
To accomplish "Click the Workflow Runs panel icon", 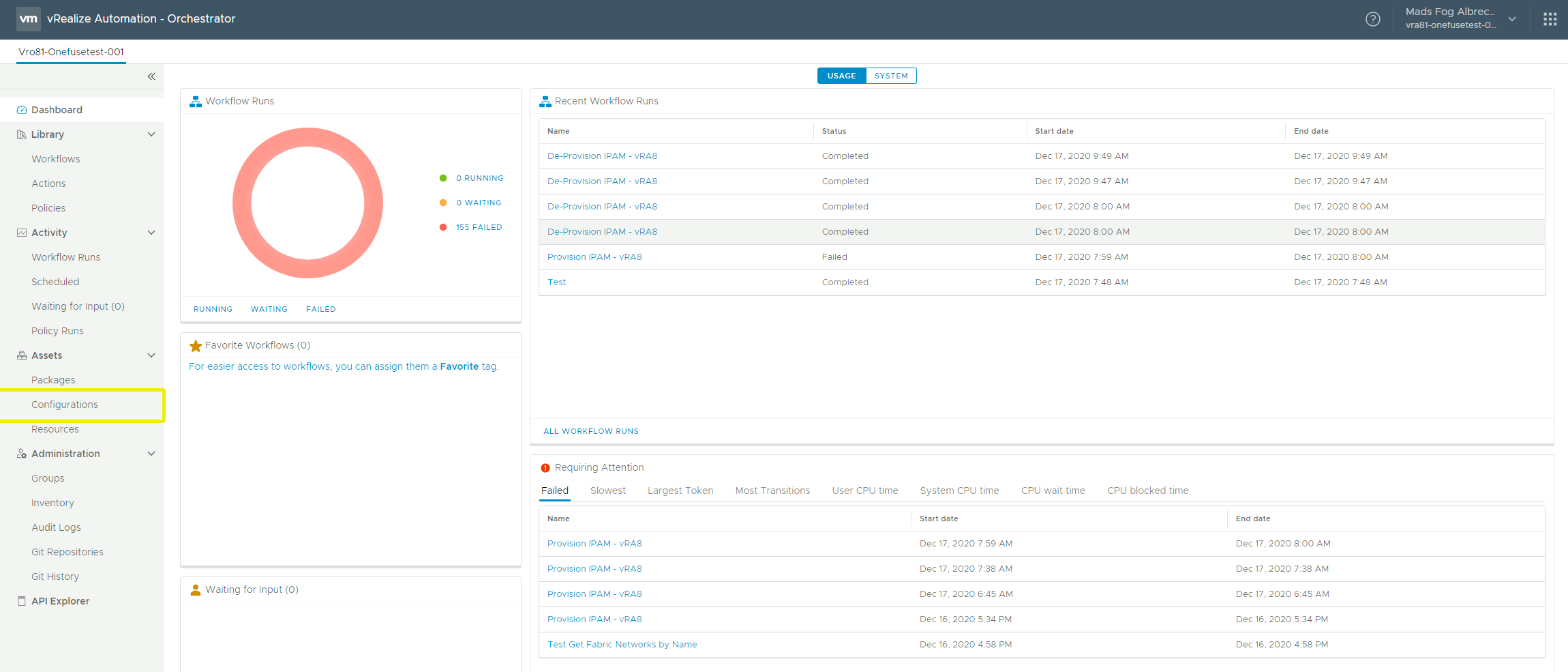I will pyautogui.click(x=196, y=102).
